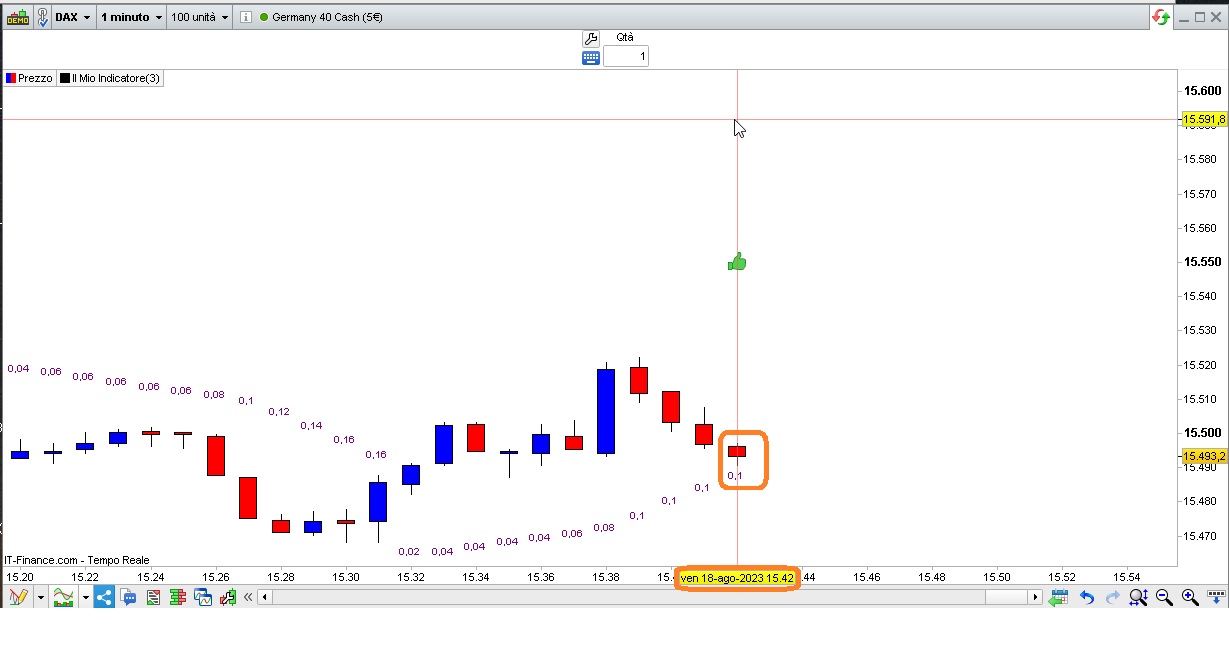Click the zoom in magnifier icon
Screen dimensions: 1229x648
point(1190,597)
